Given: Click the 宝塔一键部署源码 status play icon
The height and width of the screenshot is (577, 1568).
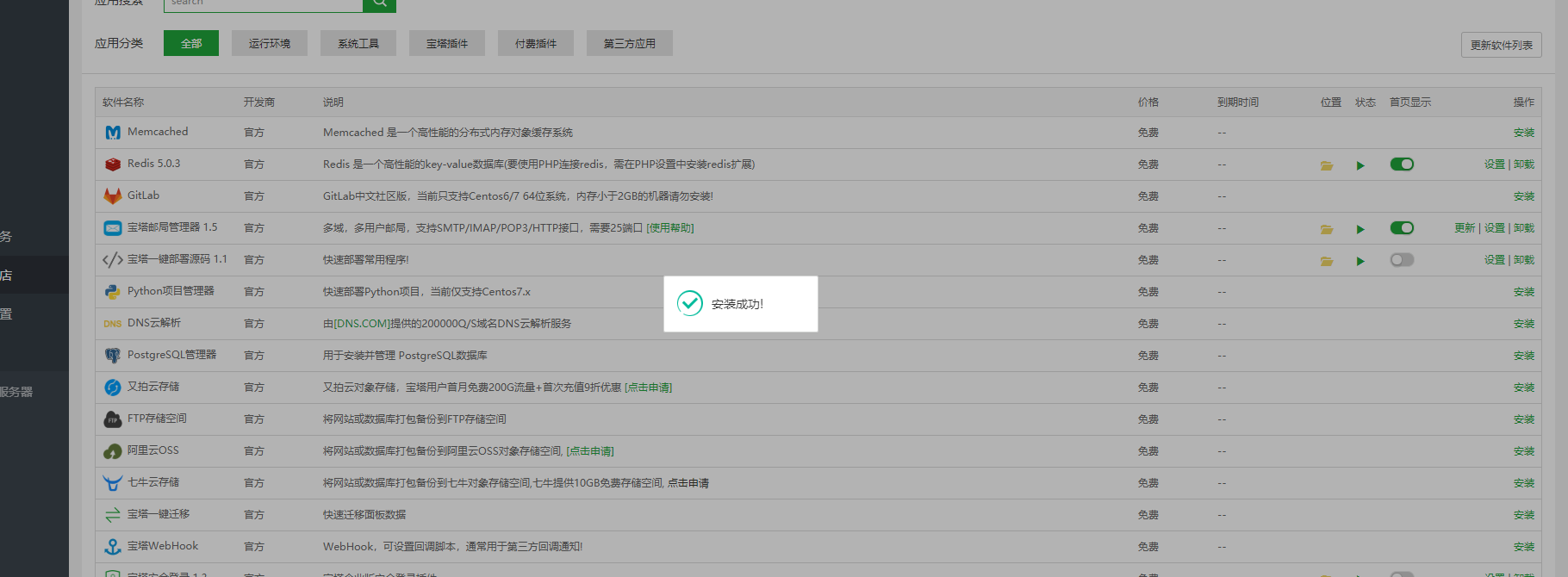Looking at the screenshot, I should [x=1360, y=261].
